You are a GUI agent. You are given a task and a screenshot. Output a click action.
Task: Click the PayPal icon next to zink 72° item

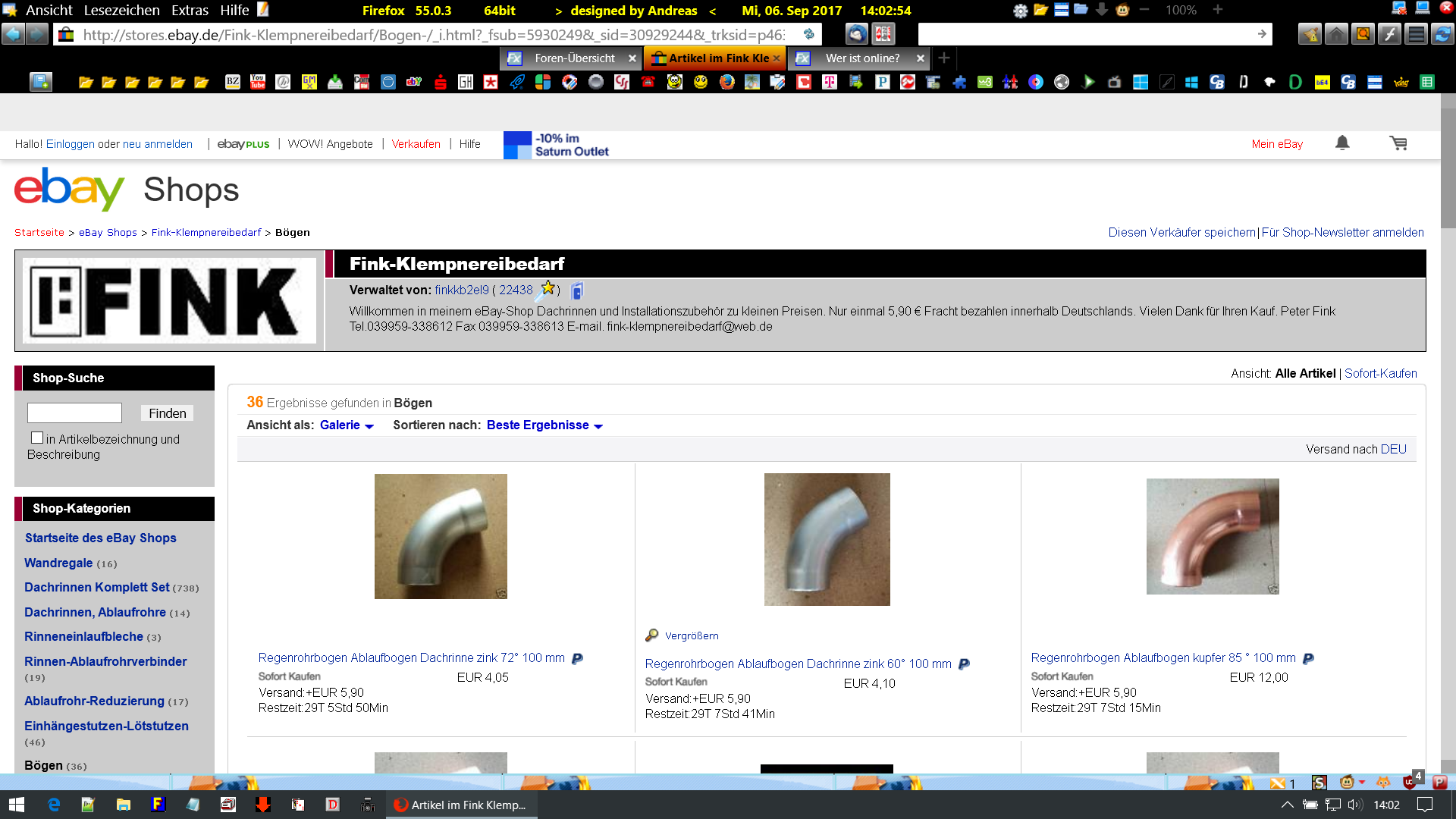pyautogui.click(x=577, y=658)
